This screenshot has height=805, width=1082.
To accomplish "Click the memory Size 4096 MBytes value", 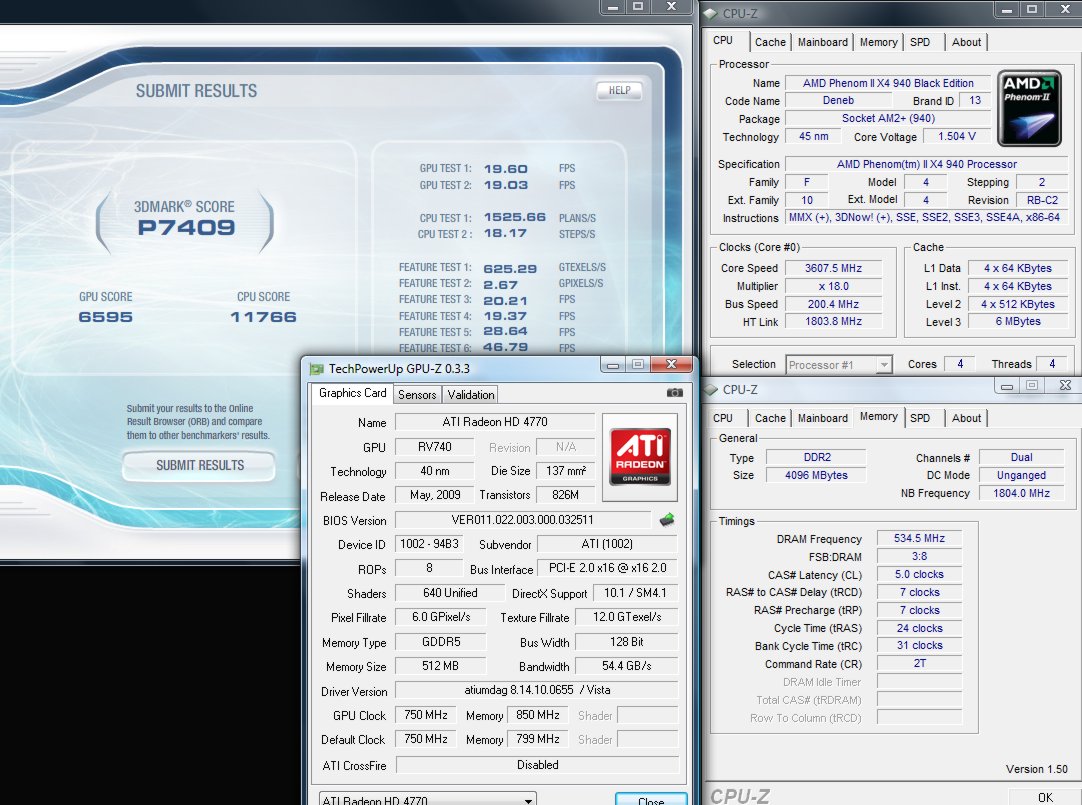I will (816, 475).
